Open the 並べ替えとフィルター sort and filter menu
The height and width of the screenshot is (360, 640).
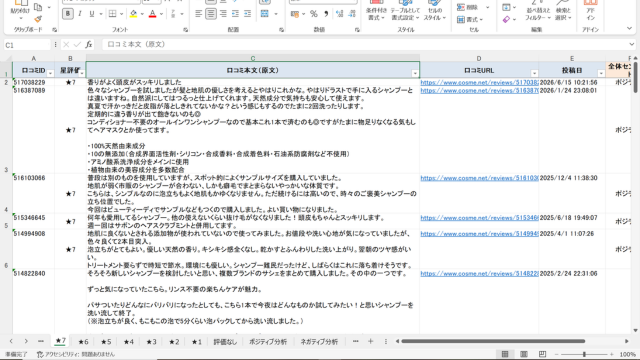(x=538, y=11)
